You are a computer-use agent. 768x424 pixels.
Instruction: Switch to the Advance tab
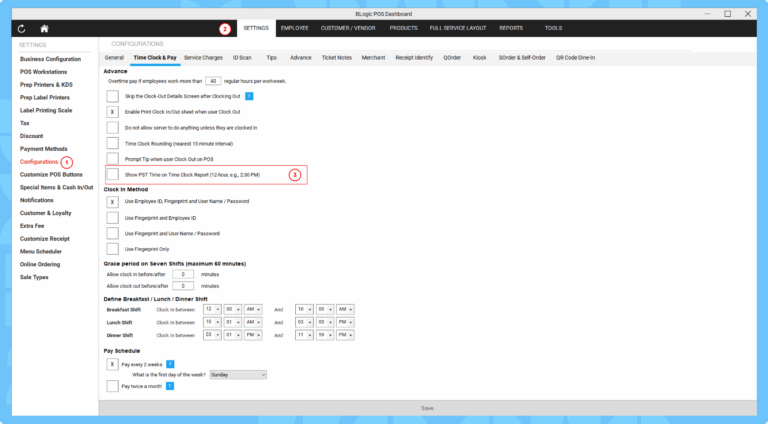pyautogui.click(x=301, y=58)
